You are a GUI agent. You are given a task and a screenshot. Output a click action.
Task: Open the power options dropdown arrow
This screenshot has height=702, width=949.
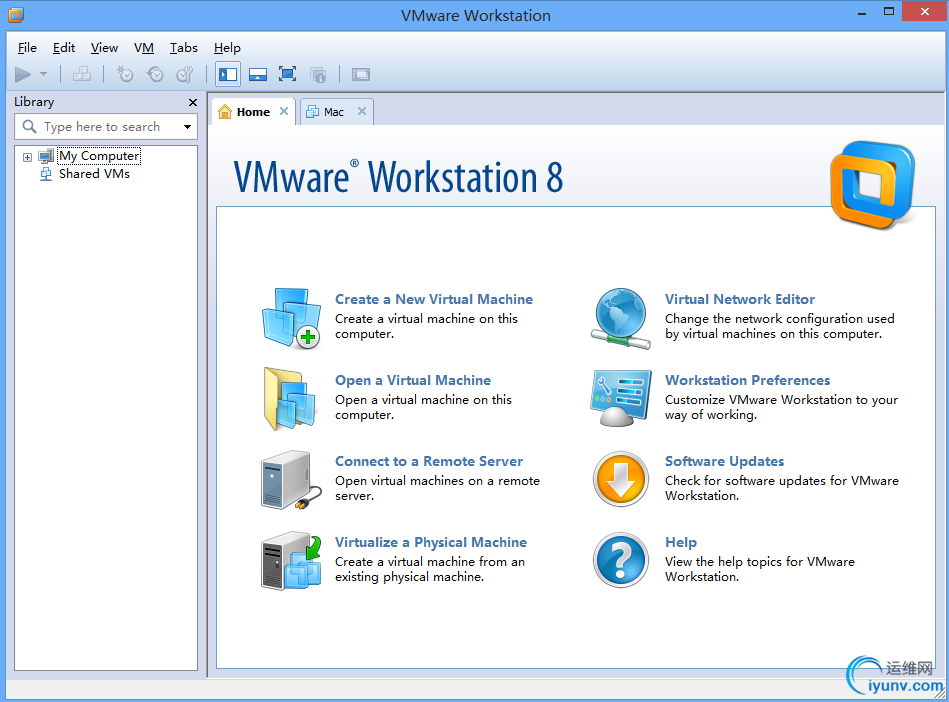coord(43,74)
